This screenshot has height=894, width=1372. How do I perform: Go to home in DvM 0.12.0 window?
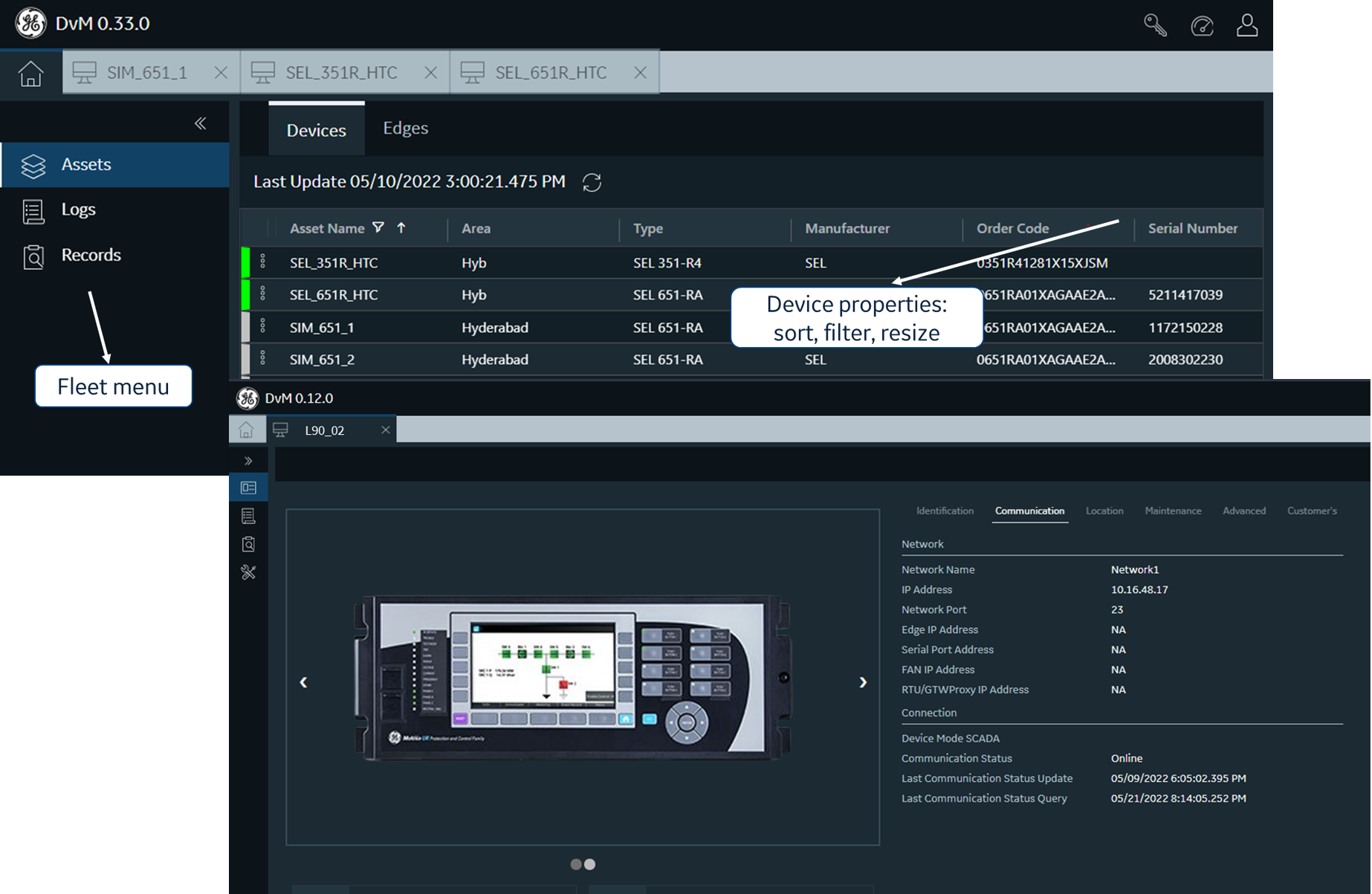(x=246, y=430)
